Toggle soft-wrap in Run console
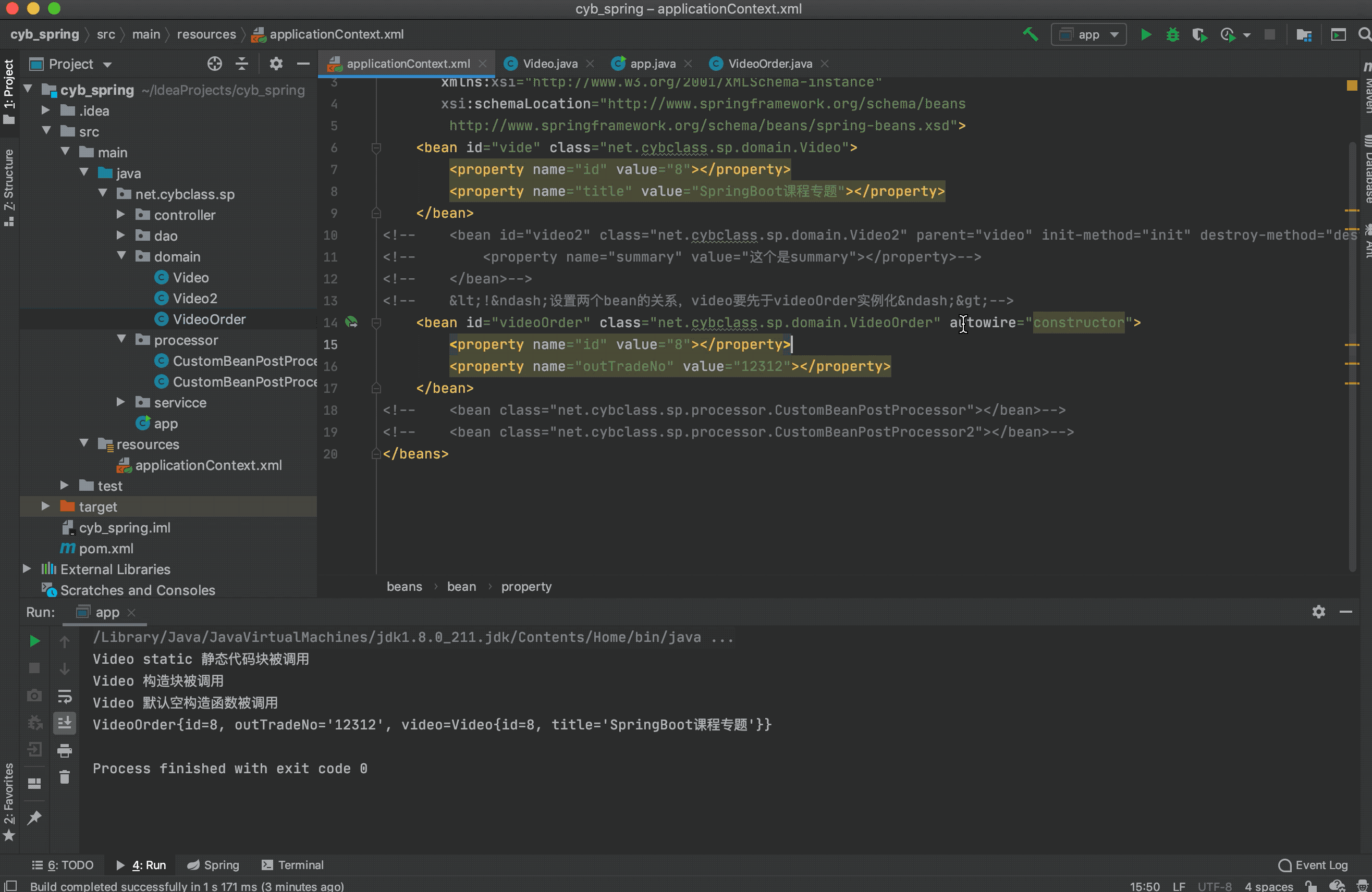Image resolution: width=1372 pixels, height=892 pixels. point(65,696)
